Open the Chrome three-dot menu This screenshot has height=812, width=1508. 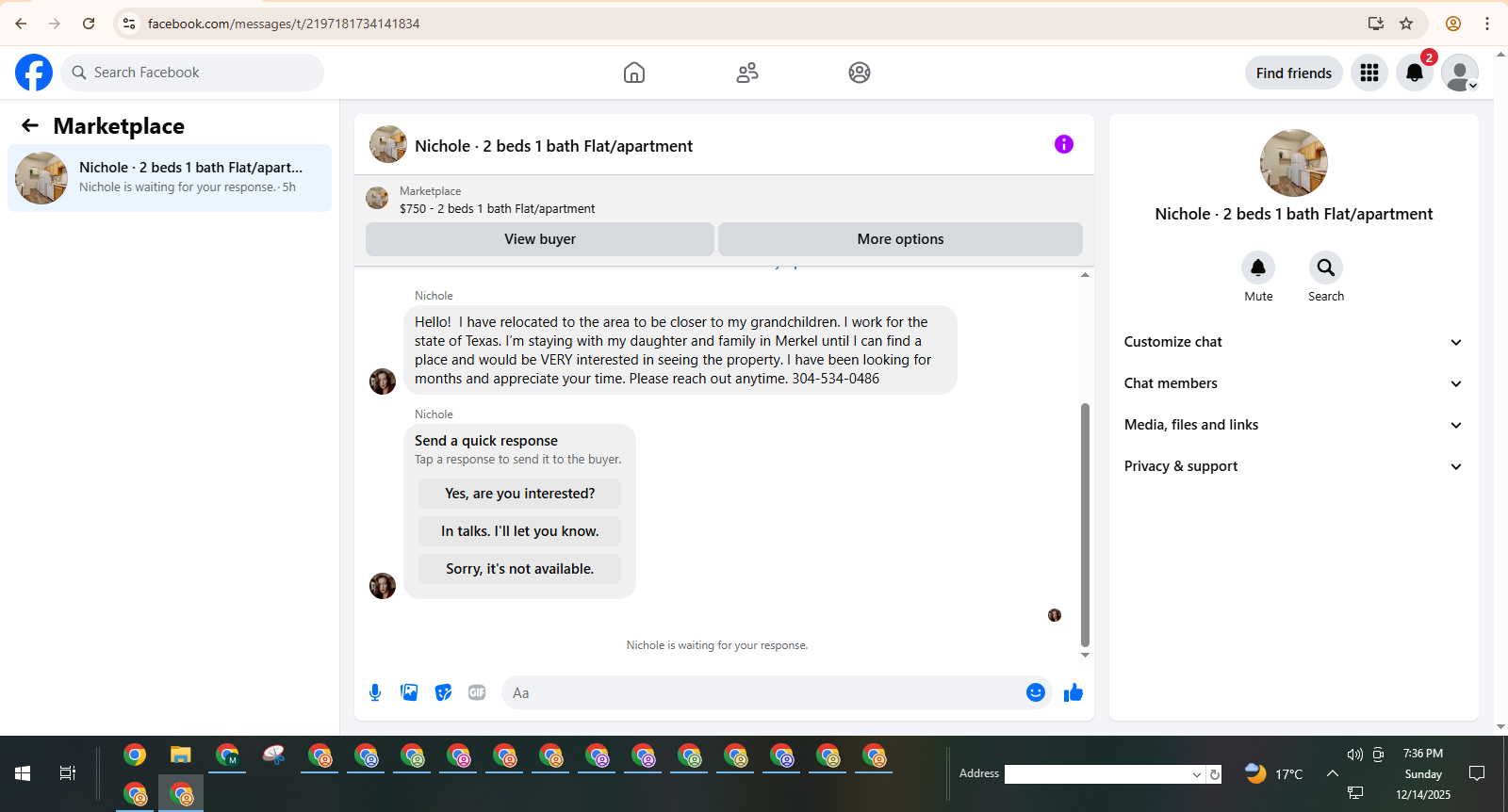[1487, 24]
